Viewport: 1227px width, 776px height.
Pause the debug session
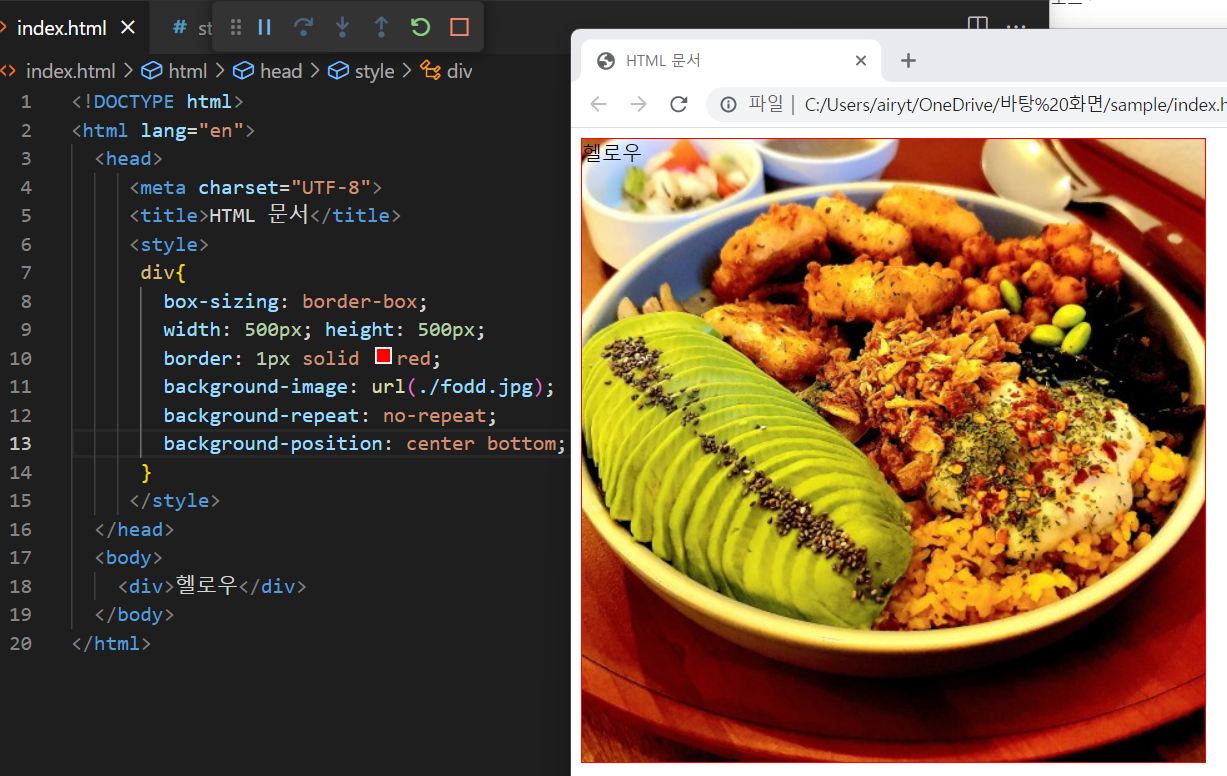pos(264,27)
